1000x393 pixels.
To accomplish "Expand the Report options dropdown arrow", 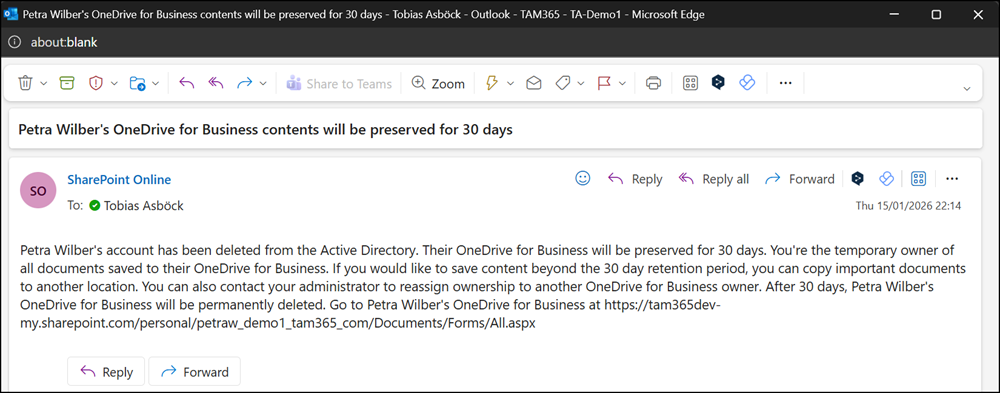I will pyautogui.click(x=114, y=84).
